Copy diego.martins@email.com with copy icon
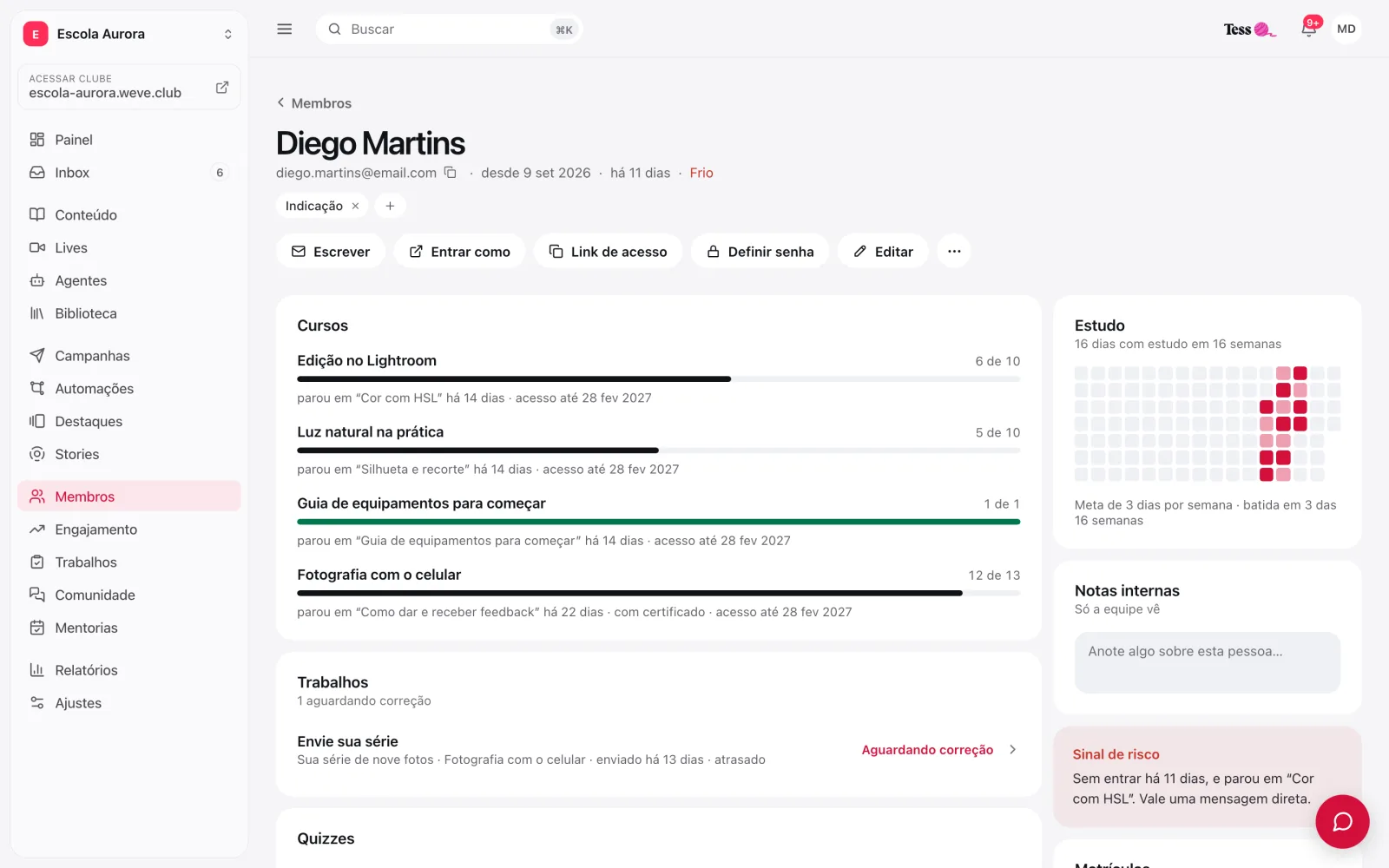The width and height of the screenshot is (1389, 868). (x=451, y=173)
